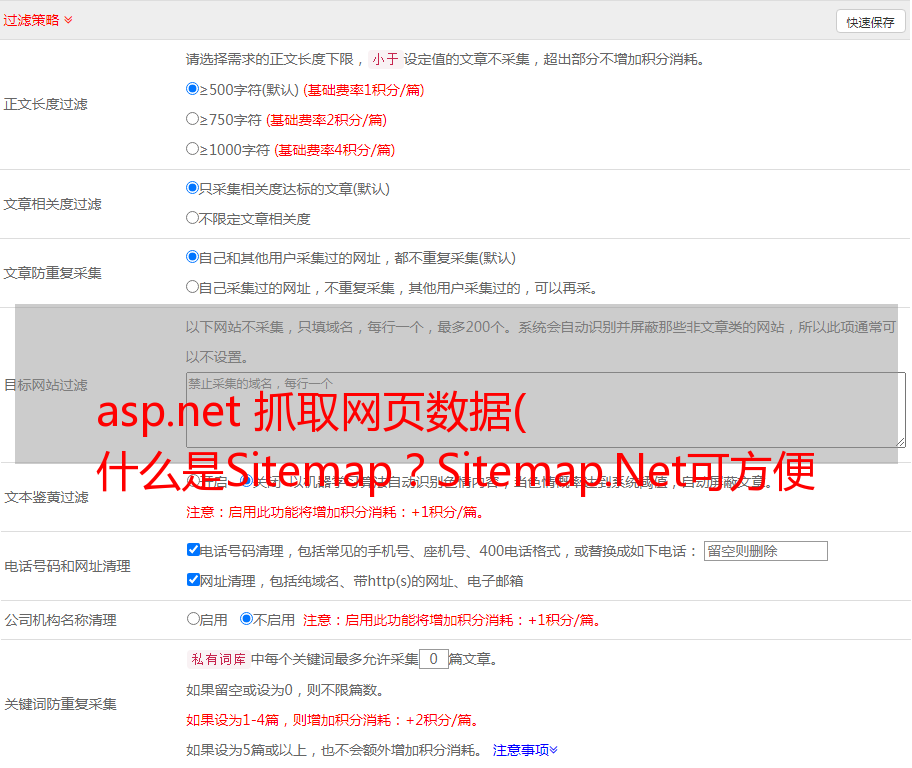Screen dimensions: 912x768
Task: Open the 注意事项 link
Action: click(525, 750)
